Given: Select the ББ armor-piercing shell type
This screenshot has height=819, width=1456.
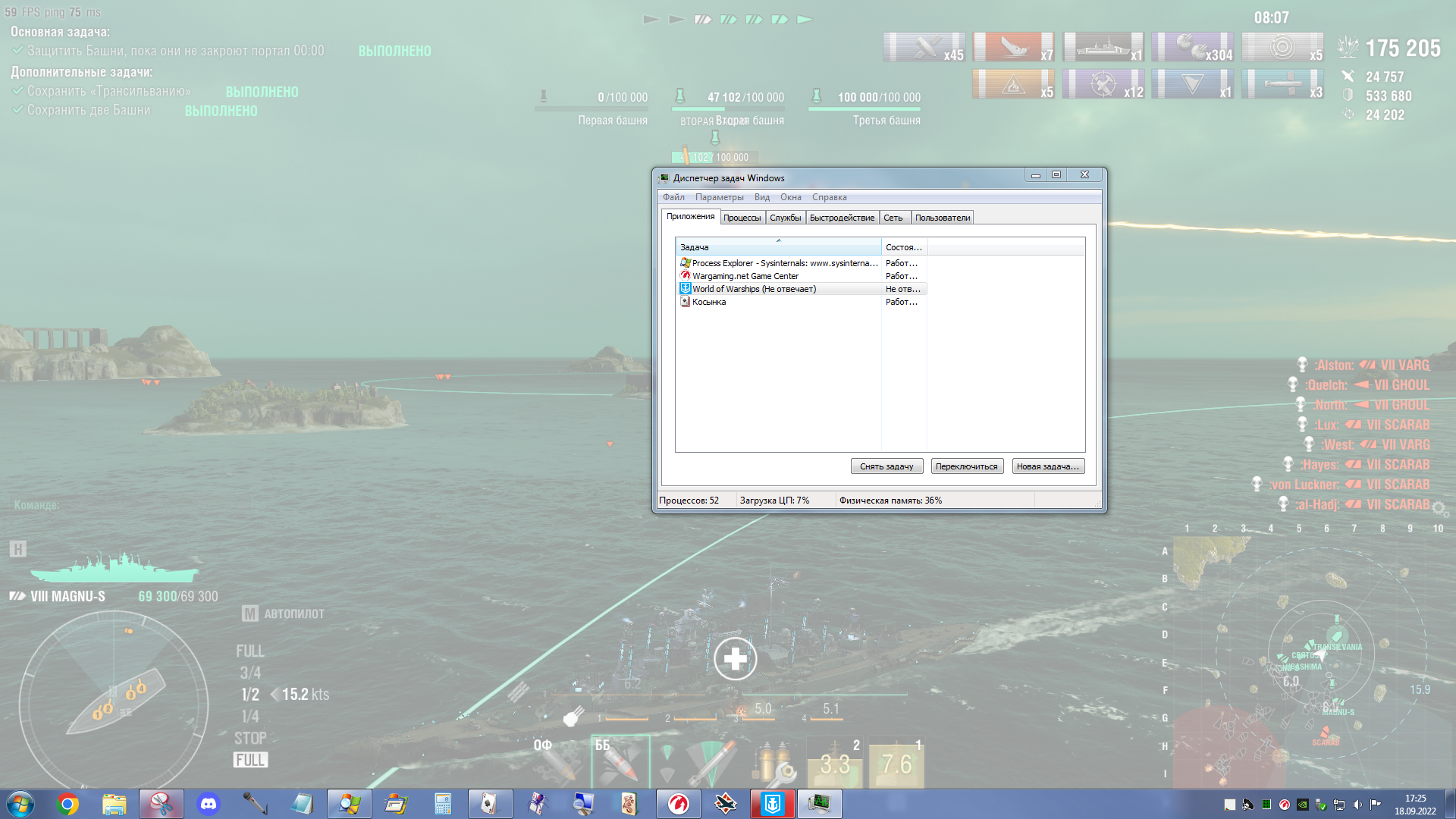Looking at the screenshot, I should pos(620,761).
